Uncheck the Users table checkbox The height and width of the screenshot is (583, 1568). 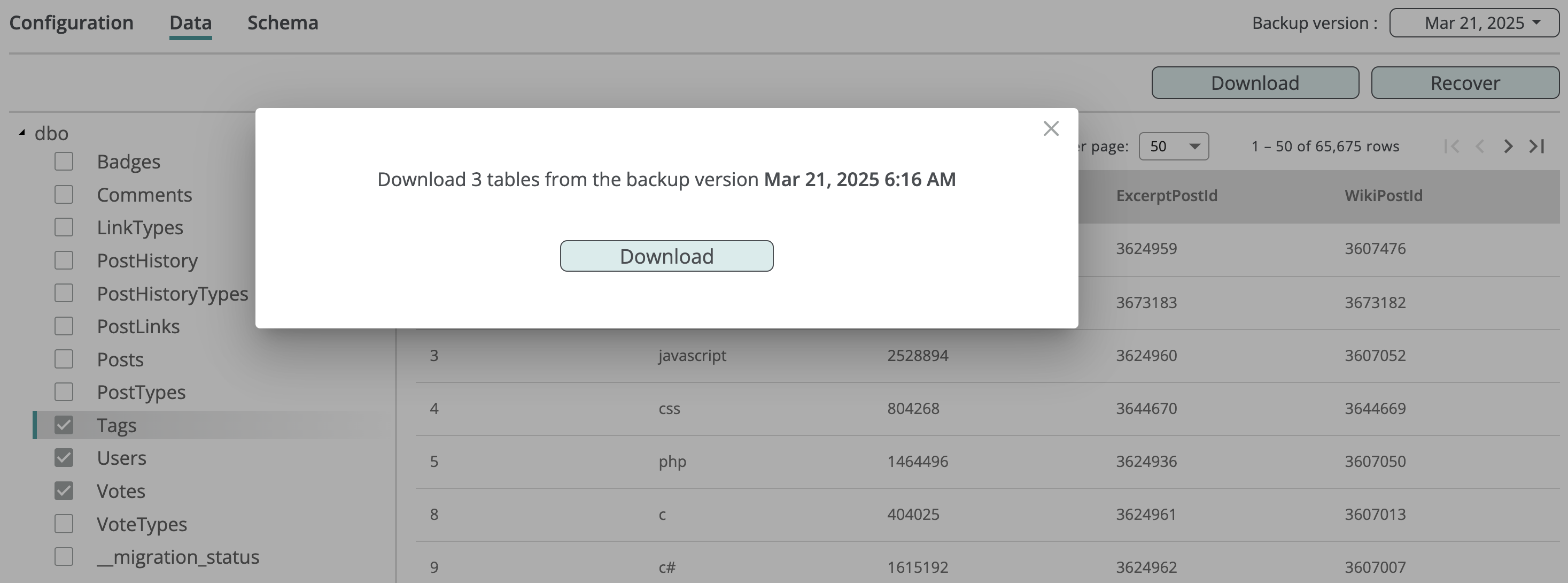(64, 458)
